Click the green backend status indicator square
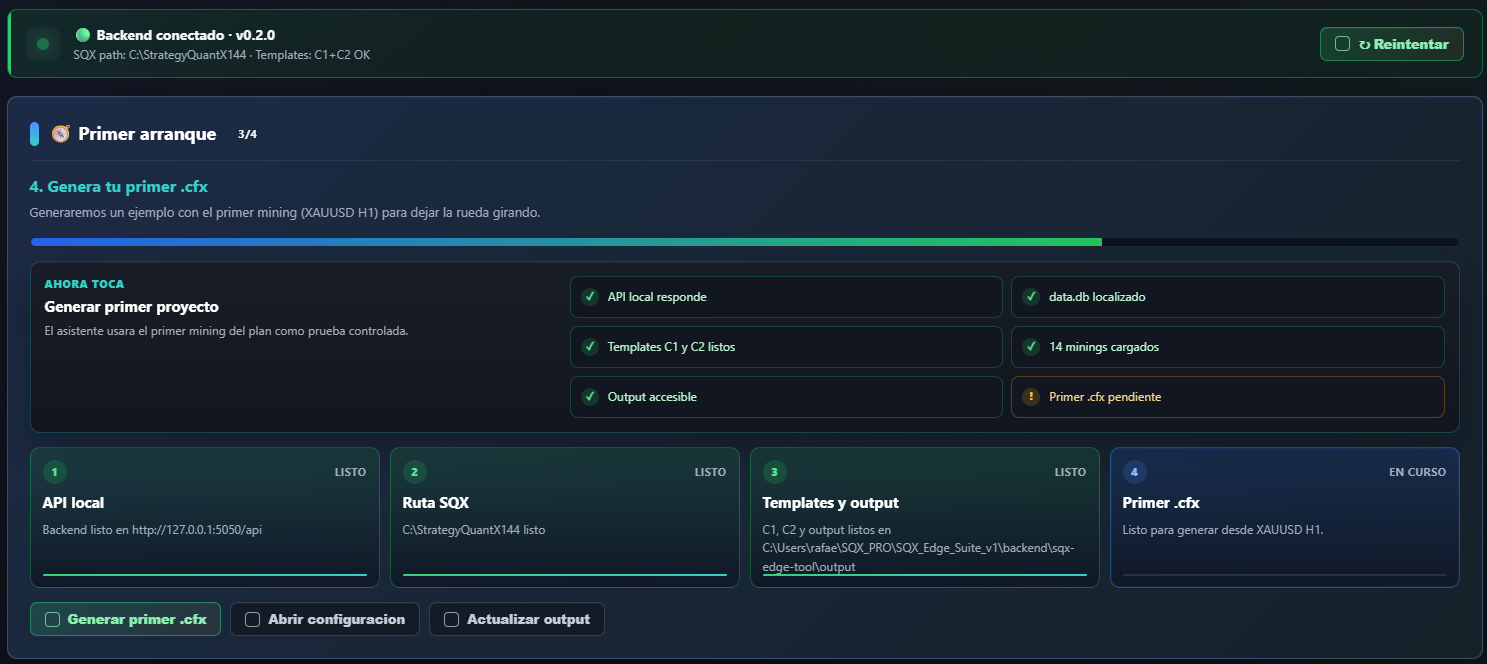 (x=43, y=44)
